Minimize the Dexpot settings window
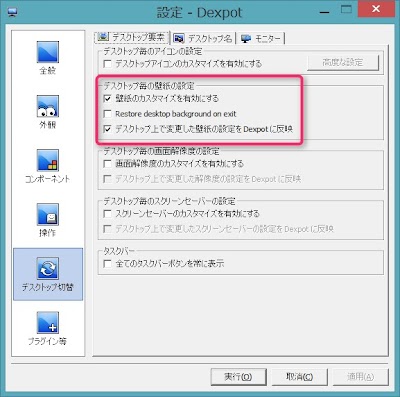400x397 pixels. tap(324, 11)
